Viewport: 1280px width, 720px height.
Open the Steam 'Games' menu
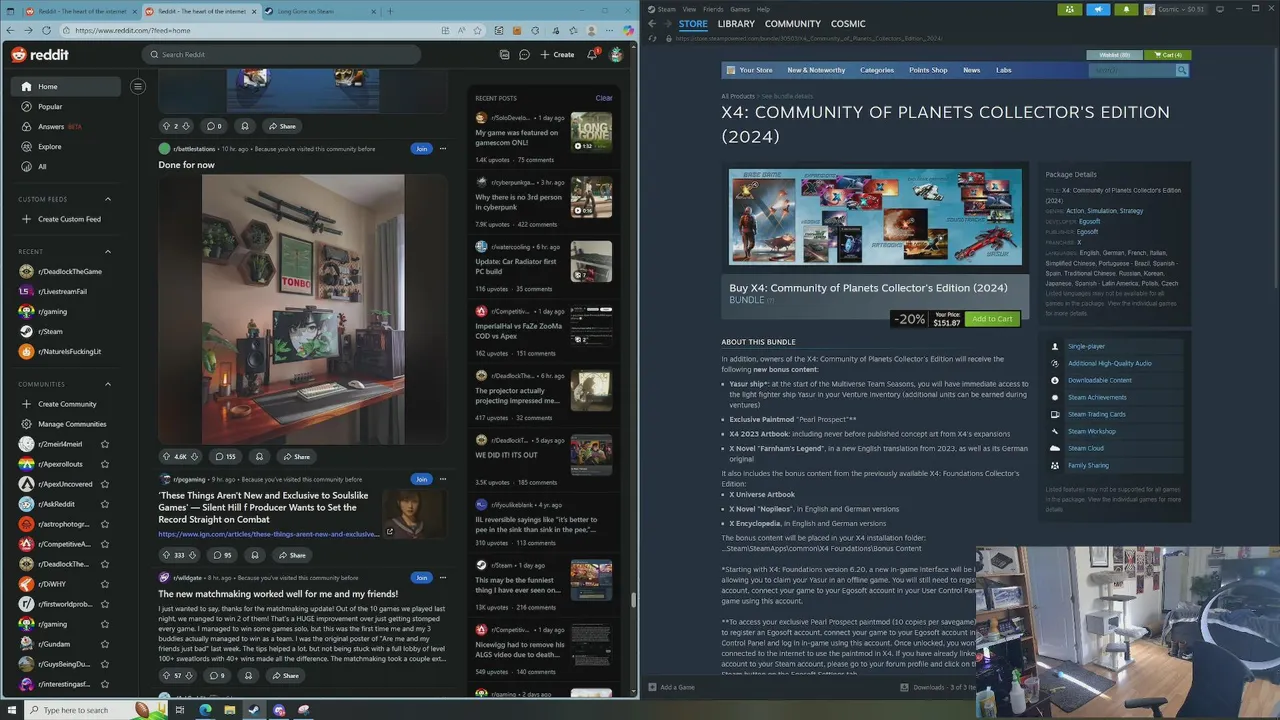click(x=740, y=9)
